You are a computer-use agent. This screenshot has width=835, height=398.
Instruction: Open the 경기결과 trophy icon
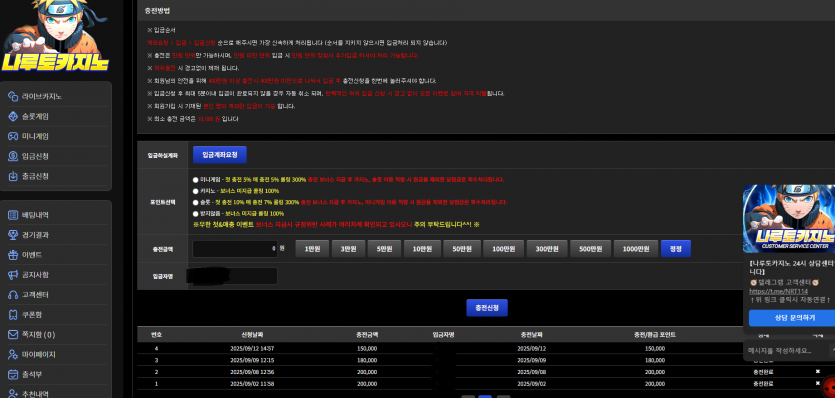coord(13,235)
